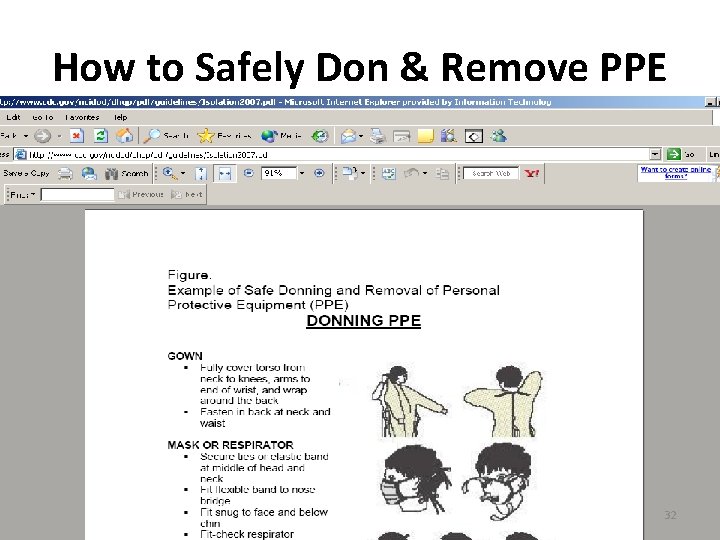Viewport: 720px width, 540px height.
Task: Click the Find text input box
Action: click(x=77, y=195)
